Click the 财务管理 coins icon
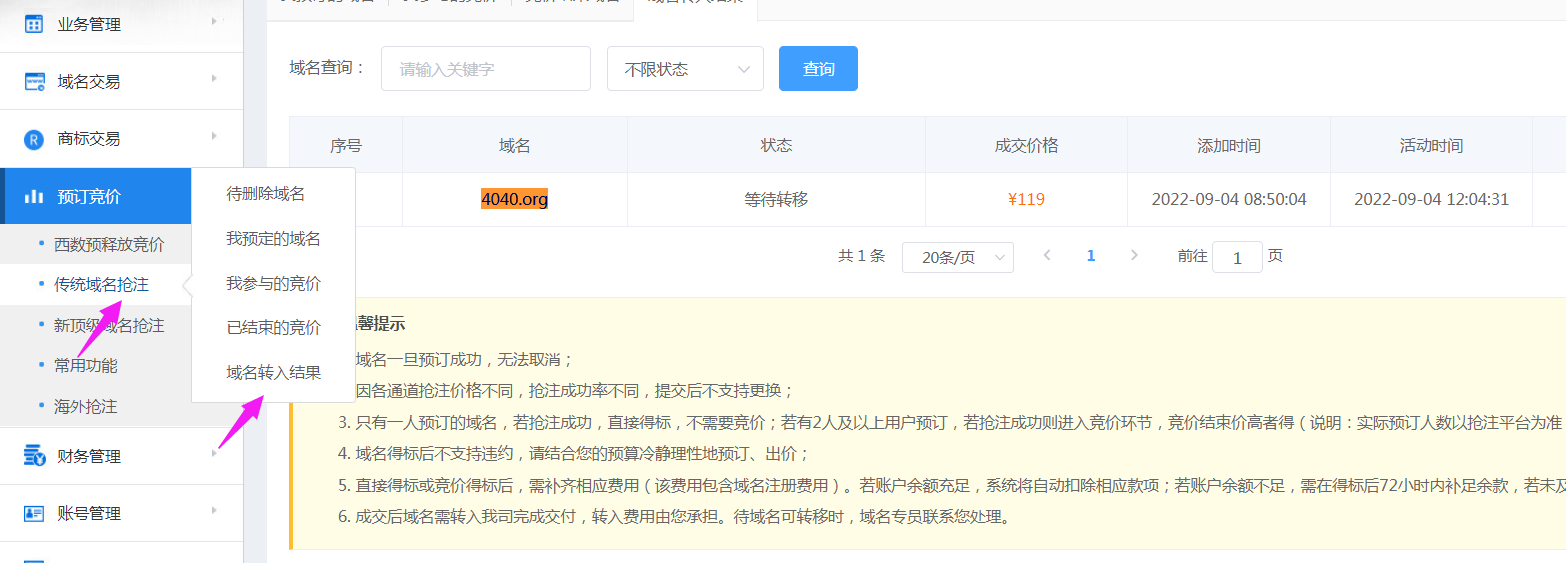The width and height of the screenshot is (1566, 563). (34, 457)
